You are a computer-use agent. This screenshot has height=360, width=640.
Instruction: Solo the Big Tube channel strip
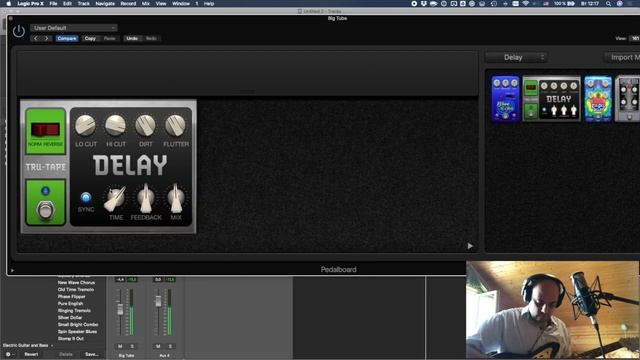click(132, 346)
